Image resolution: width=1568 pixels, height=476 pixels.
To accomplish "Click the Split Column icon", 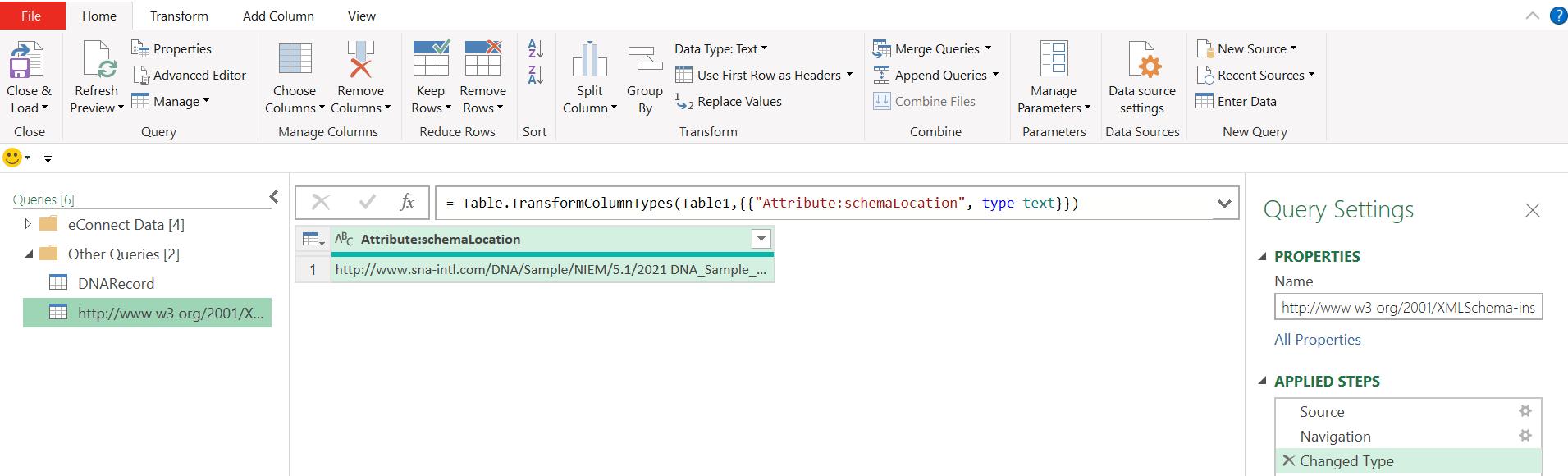I will click(x=589, y=60).
